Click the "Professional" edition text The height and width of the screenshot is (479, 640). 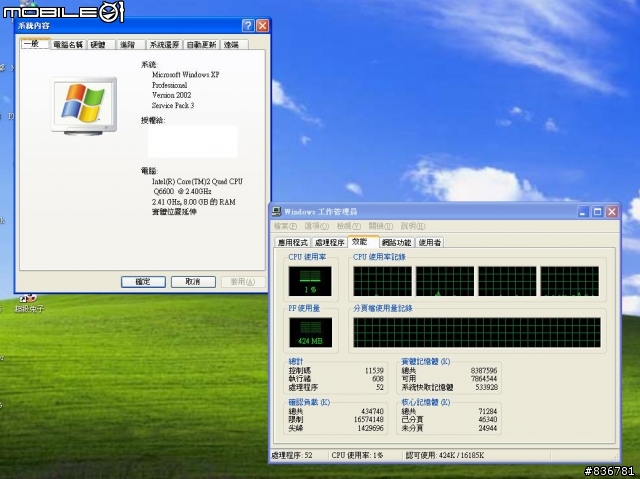pyautogui.click(x=169, y=85)
